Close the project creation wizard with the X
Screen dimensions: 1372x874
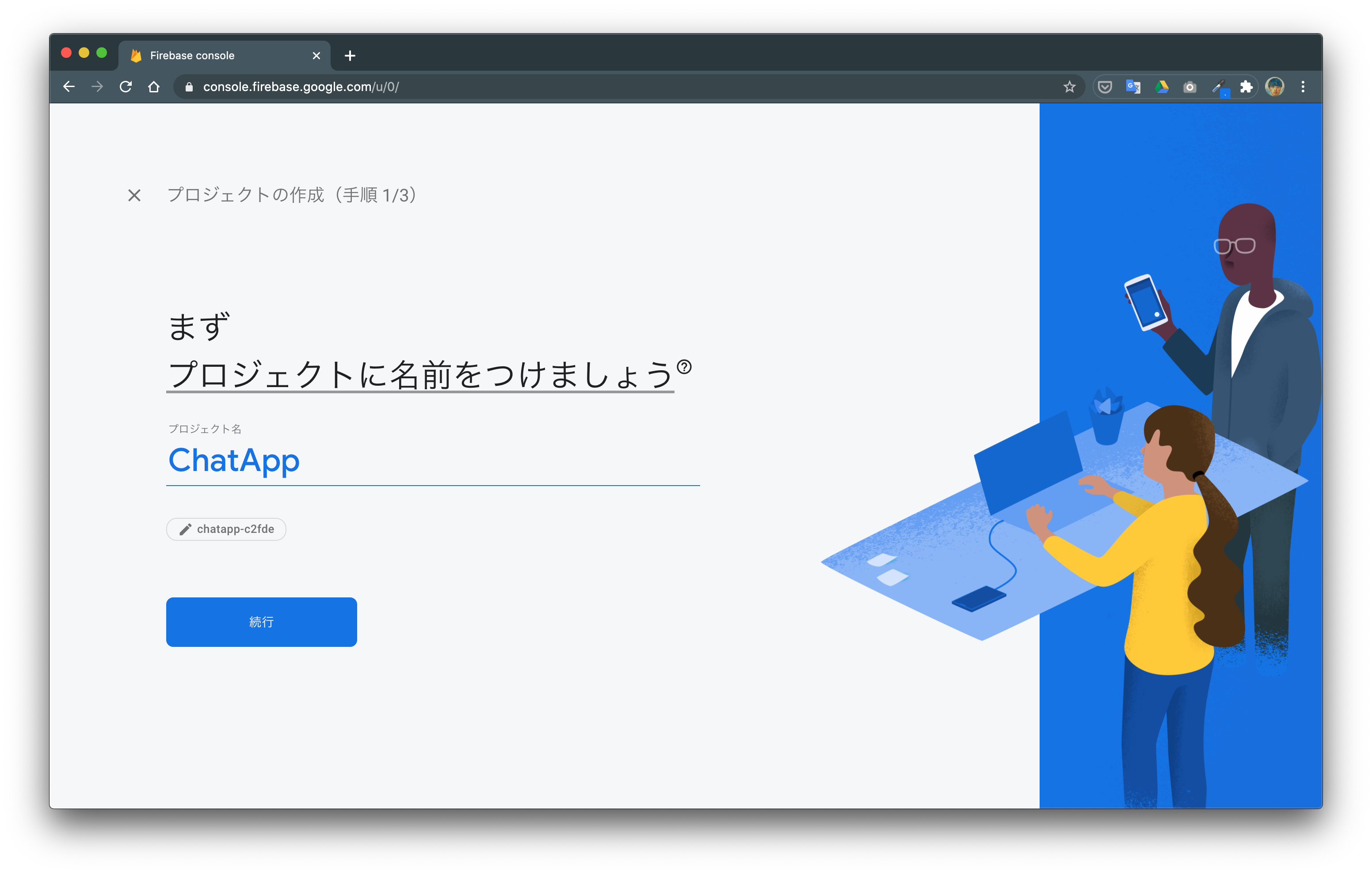pos(134,195)
